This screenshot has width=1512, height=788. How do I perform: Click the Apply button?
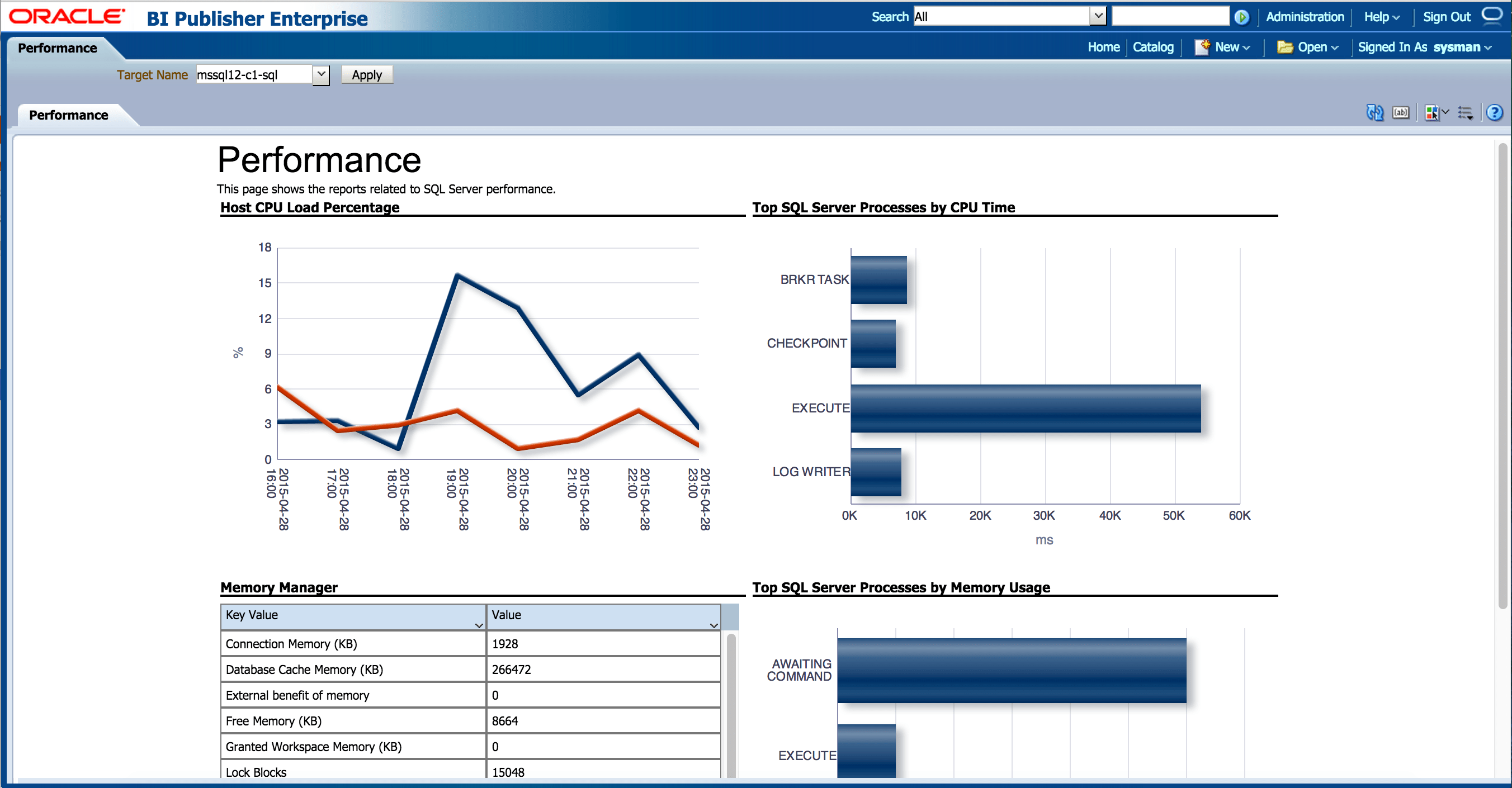pos(367,74)
